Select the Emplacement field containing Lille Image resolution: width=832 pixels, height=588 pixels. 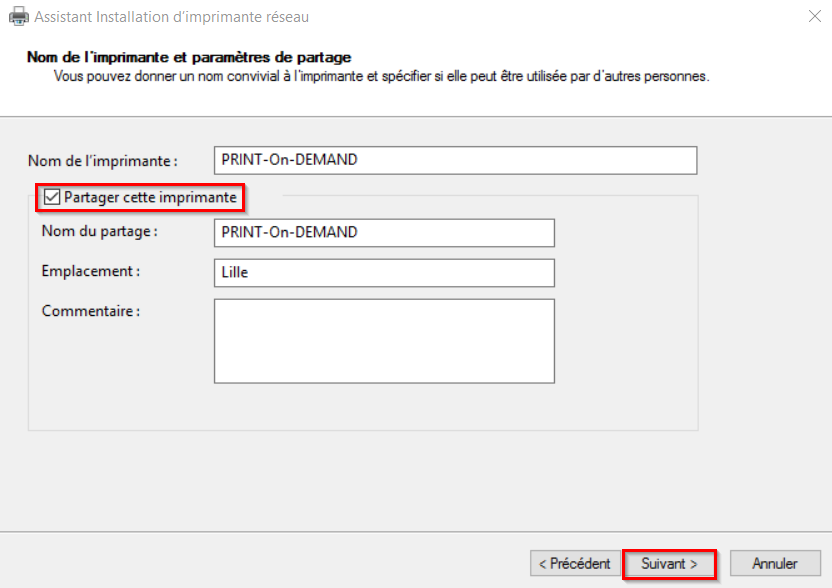tap(384, 273)
